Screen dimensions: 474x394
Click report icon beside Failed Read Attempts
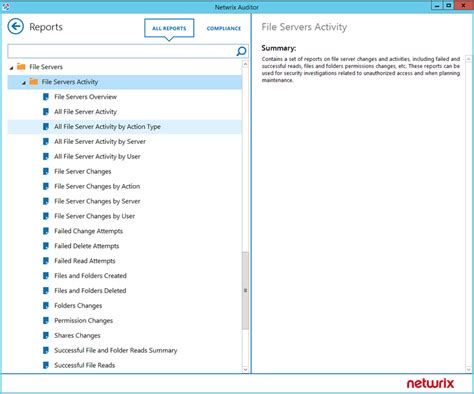[46, 261]
